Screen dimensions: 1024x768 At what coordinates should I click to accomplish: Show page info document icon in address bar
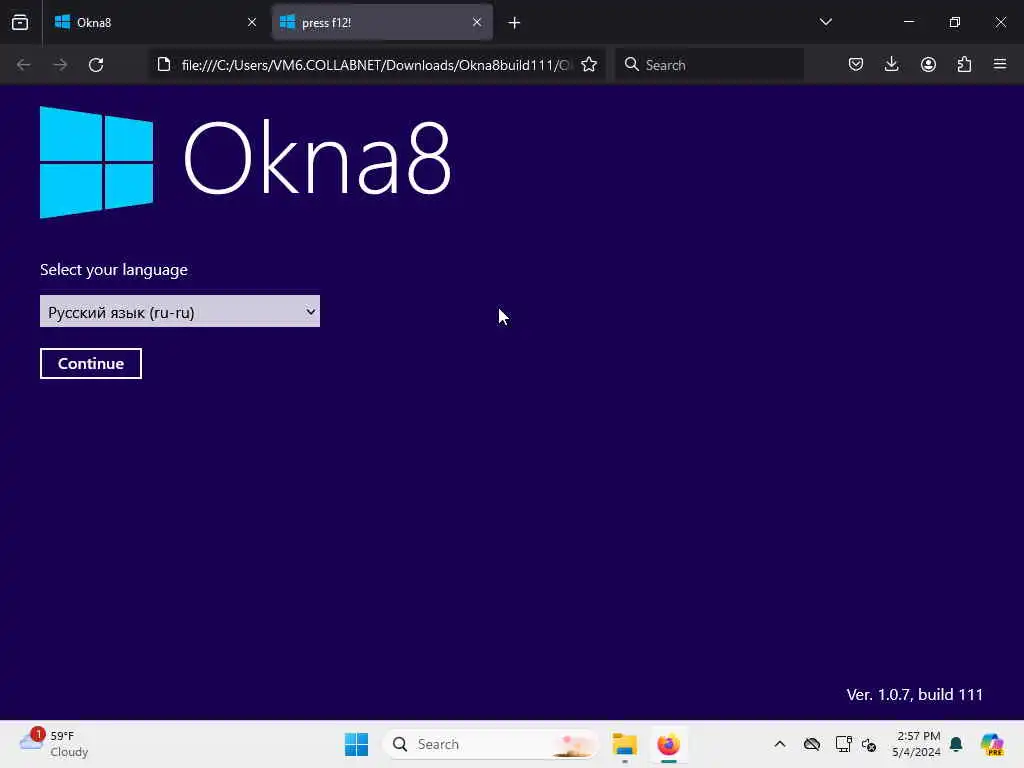click(x=164, y=65)
